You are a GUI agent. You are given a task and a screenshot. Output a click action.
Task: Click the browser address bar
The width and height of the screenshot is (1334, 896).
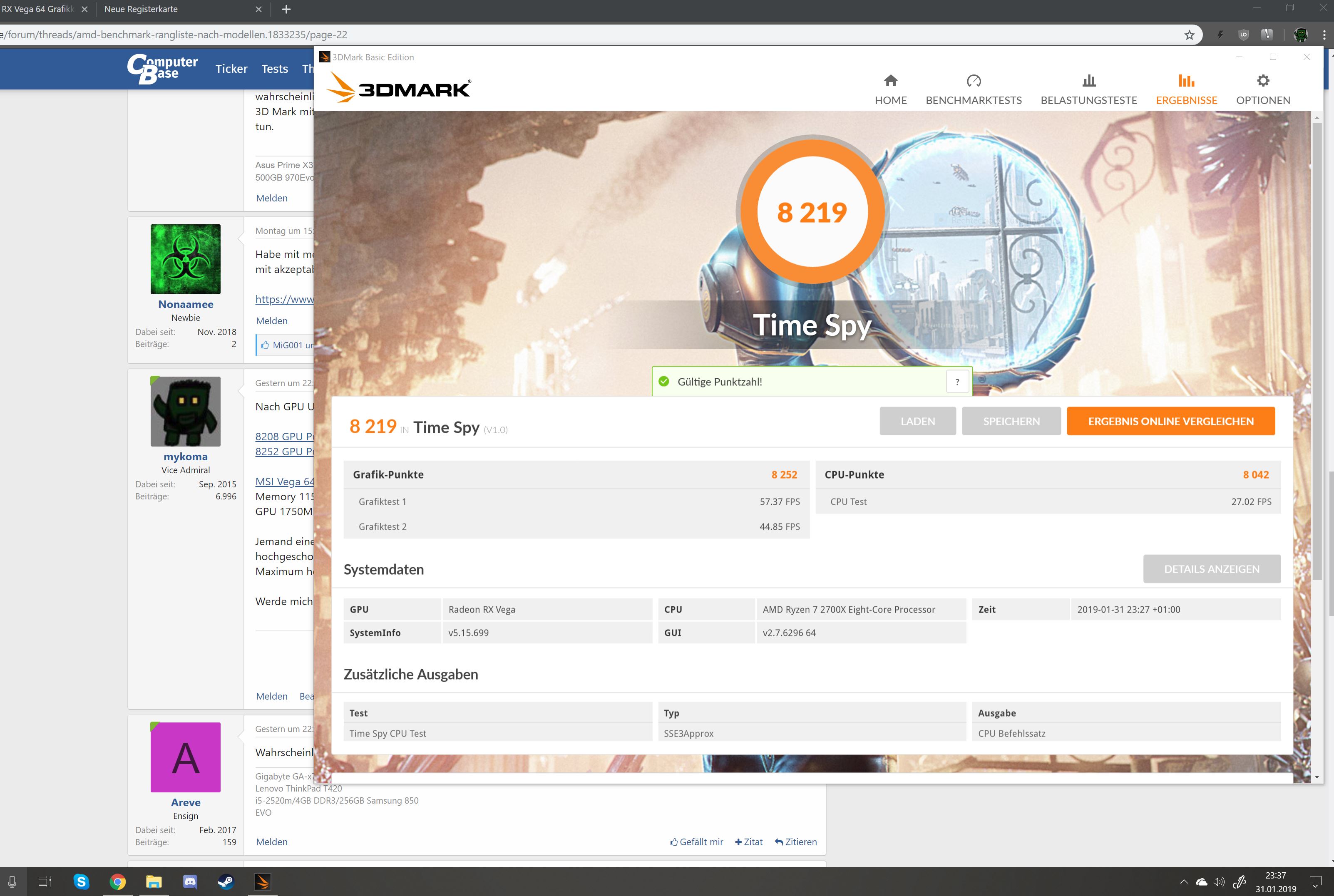click(x=571, y=35)
